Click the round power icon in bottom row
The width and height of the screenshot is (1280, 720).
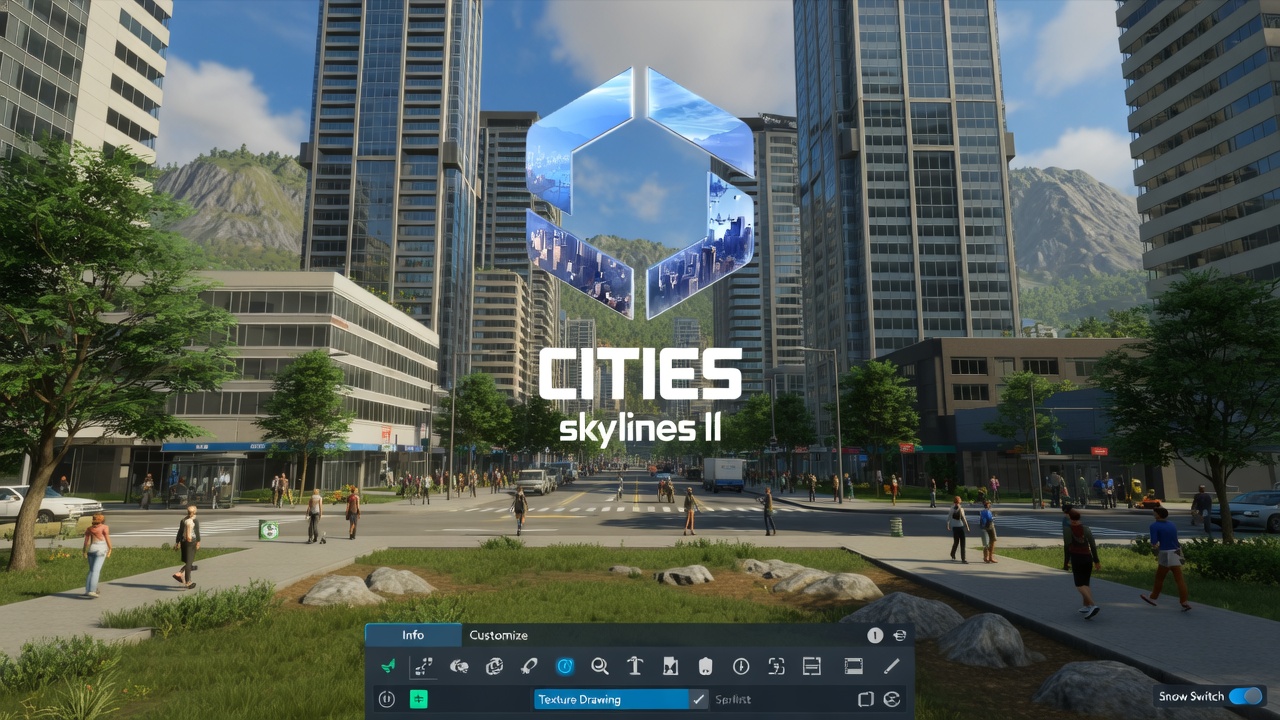pyautogui.click(x=387, y=699)
